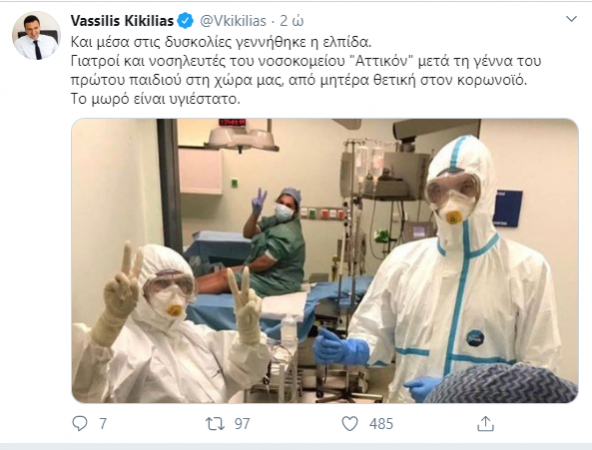
Task: Retweet using the arrows icon
Action: coord(215,424)
